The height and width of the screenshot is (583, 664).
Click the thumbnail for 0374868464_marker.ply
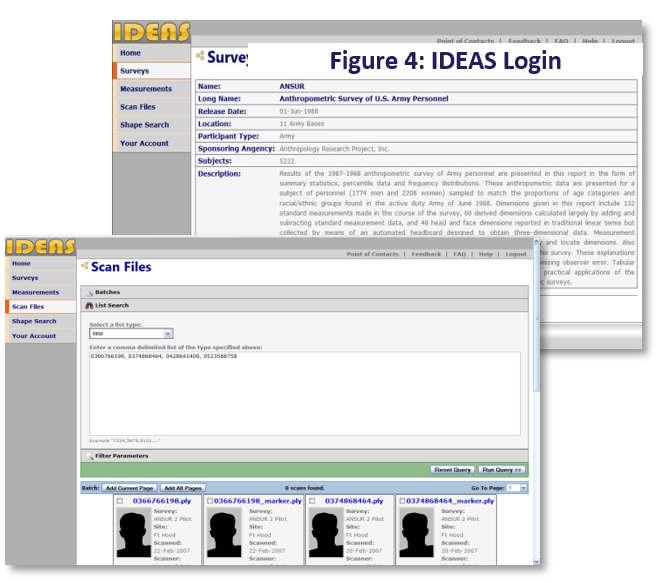(x=416, y=533)
